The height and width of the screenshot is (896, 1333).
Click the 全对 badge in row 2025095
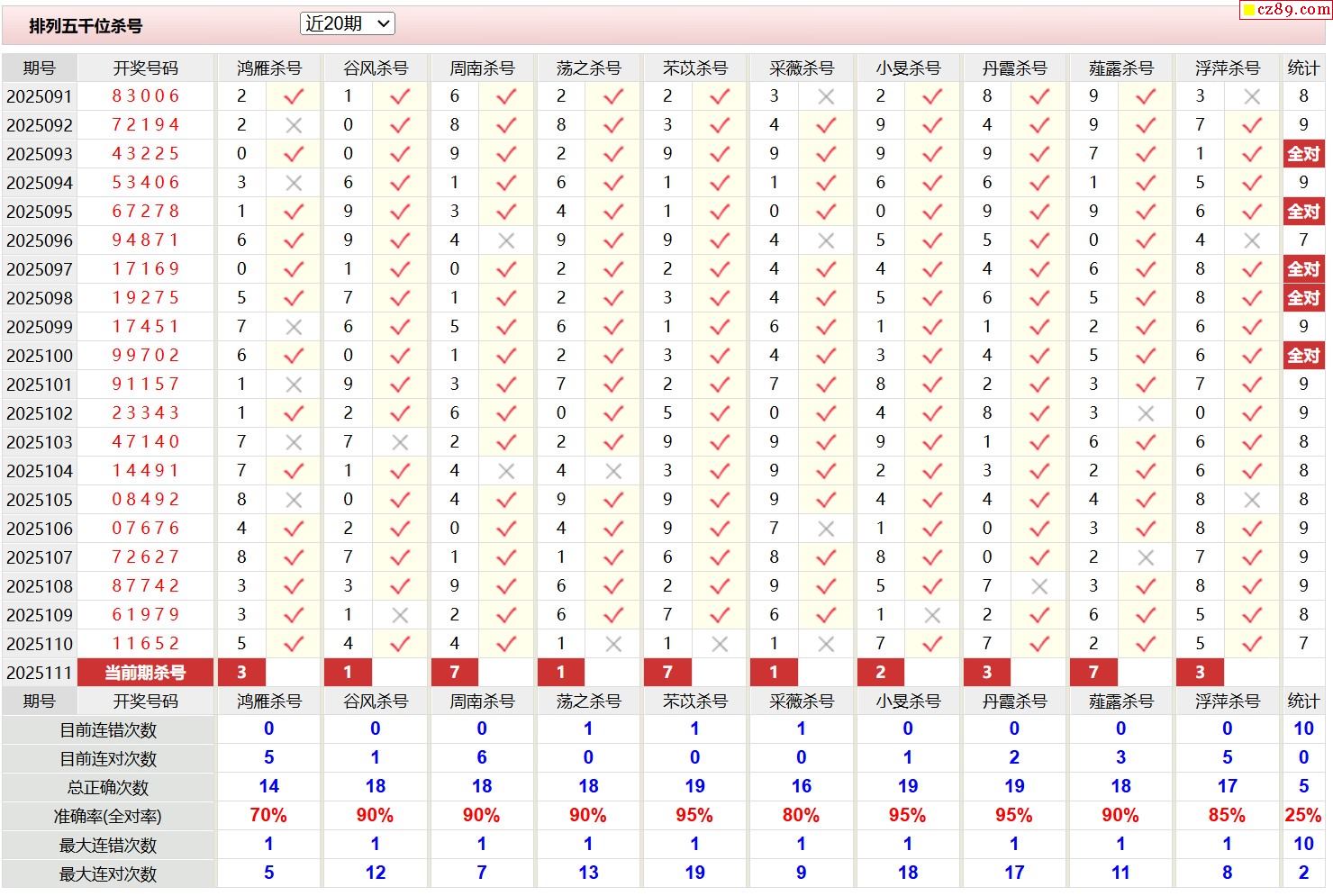(x=1303, y=212)
